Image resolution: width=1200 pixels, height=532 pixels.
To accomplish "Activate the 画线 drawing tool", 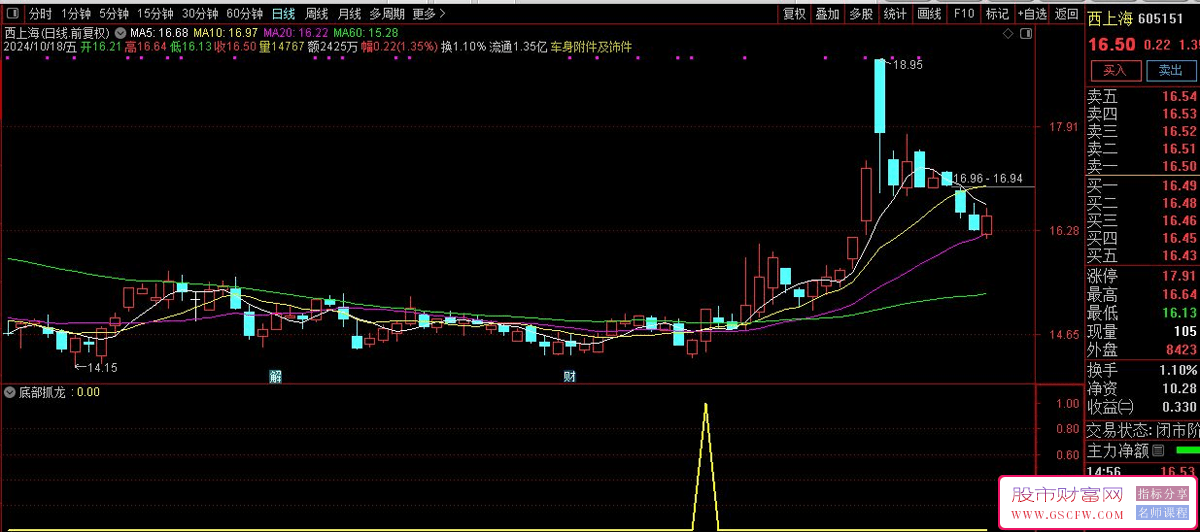I will point(929,14).
